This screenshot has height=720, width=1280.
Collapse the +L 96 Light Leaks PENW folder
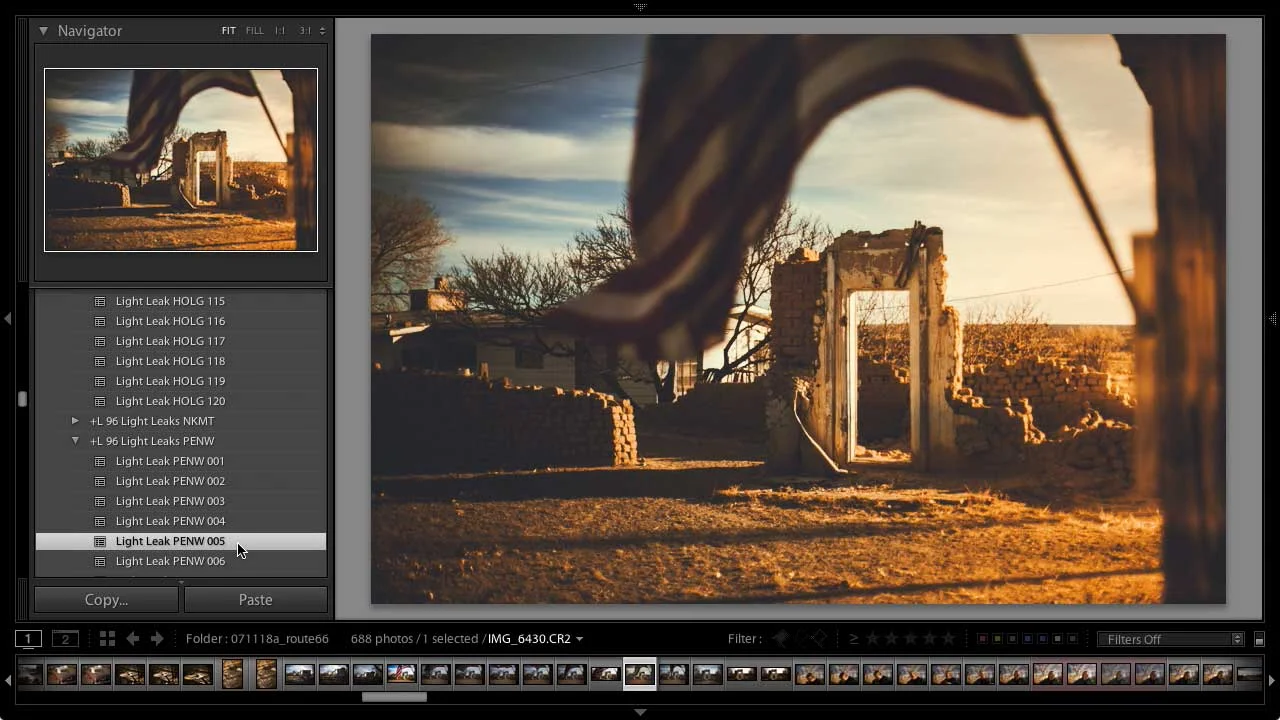pyautogui.click(x=75, y=441)
